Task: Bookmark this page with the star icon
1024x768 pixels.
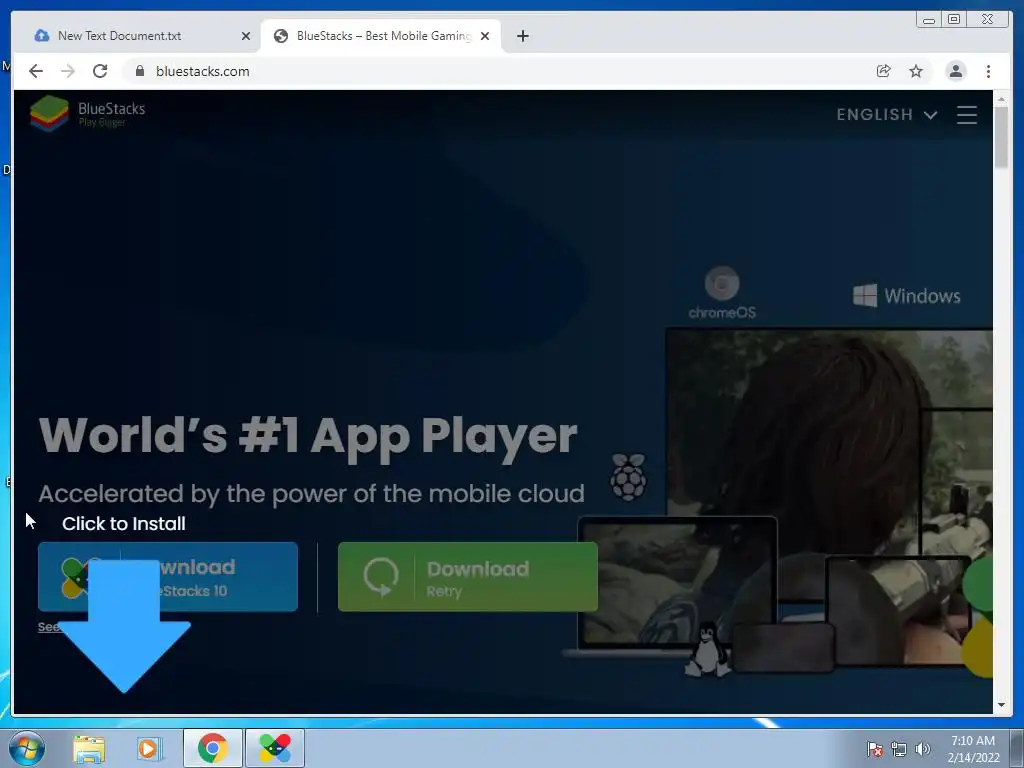Action: tap(916, 71)
